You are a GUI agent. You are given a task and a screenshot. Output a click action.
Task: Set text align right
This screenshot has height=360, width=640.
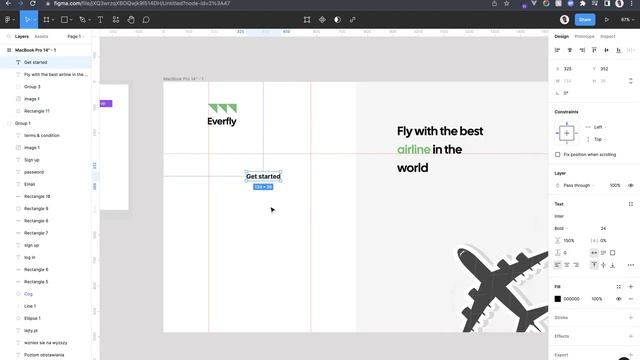click(576, 265)
